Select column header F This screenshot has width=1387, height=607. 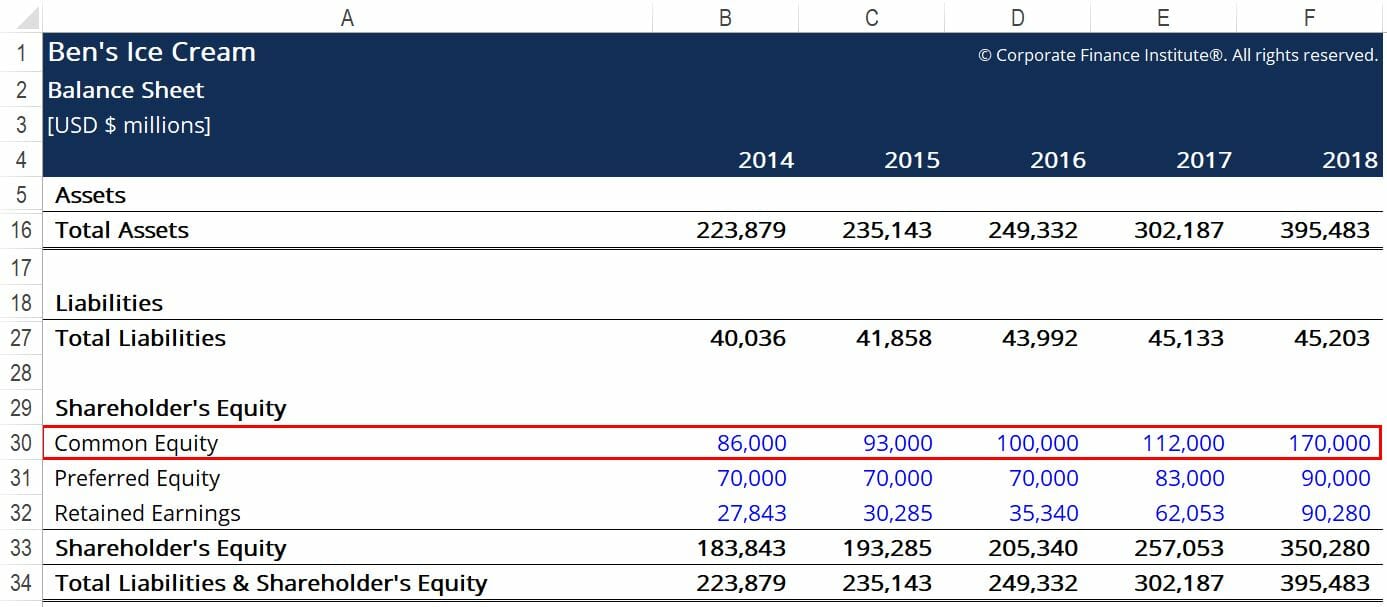1309,15
